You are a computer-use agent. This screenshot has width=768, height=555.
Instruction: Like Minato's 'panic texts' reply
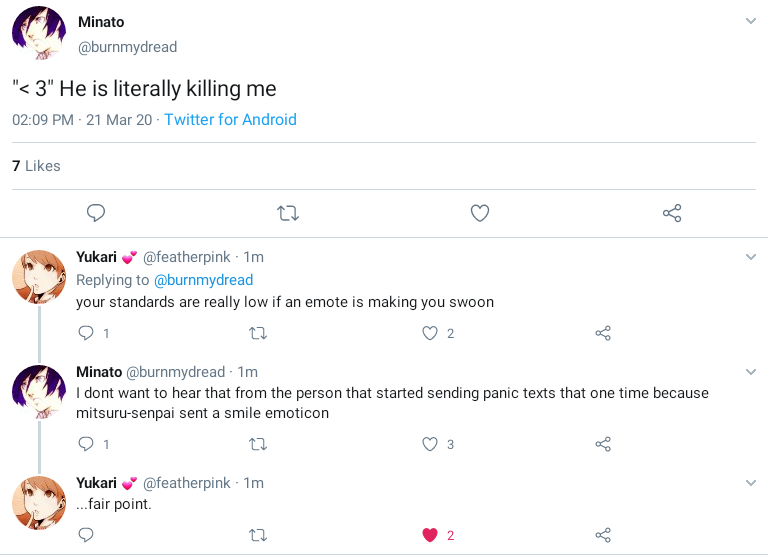[430, 444]
